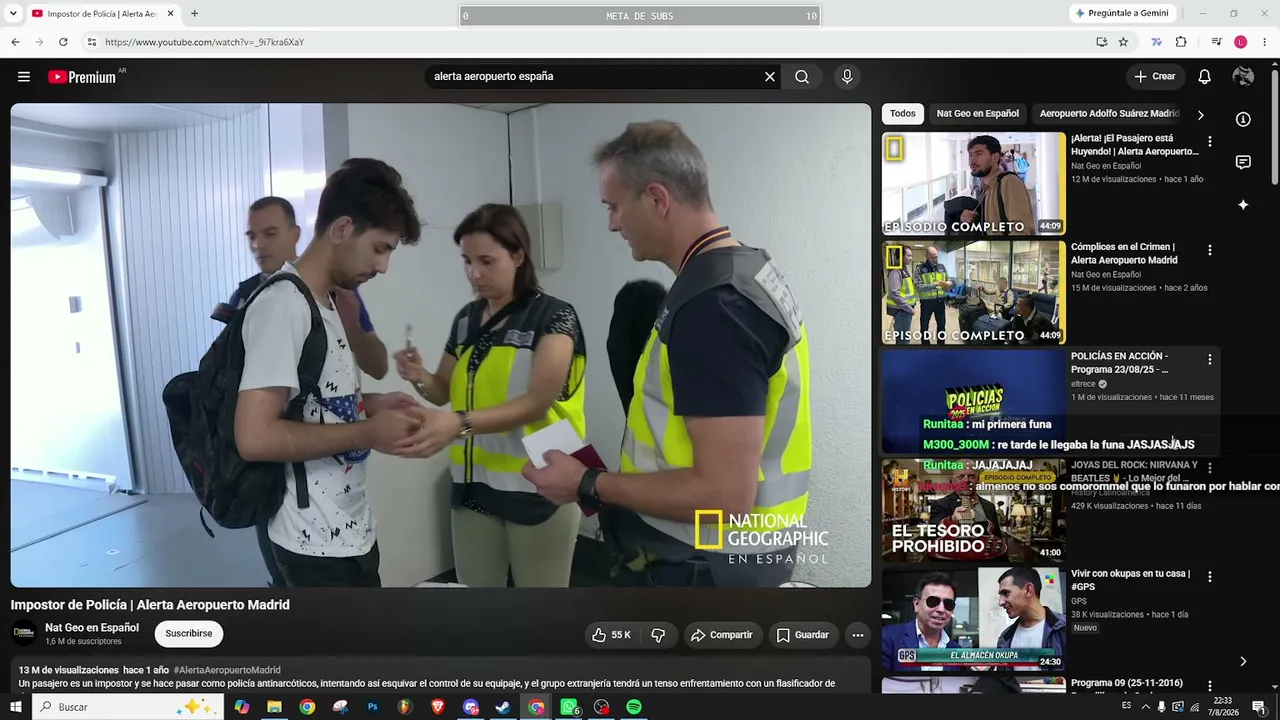Open Steam from the taskbar
Viewport: 1280px width, 720px height.
point(503,707)
